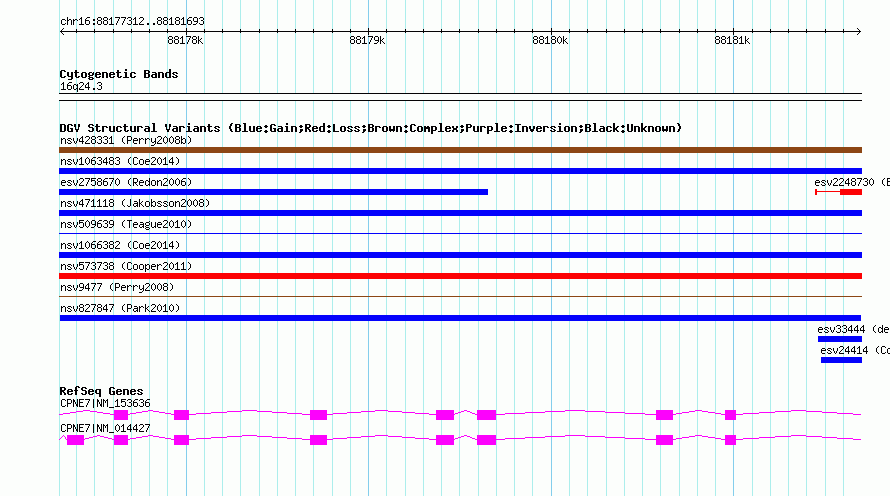Image resolution: width=890 pixels, height=496 pixels.
Task: Click the nsv509639 (Teague2010) label
Action: pos(126,224)
